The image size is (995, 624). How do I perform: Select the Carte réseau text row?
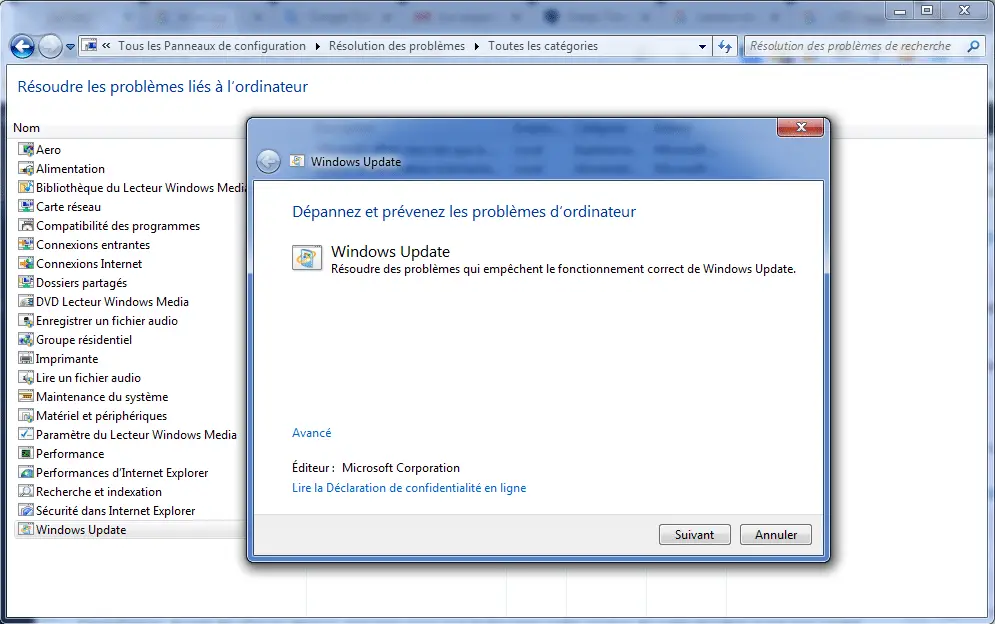click(x=69, y=207)
